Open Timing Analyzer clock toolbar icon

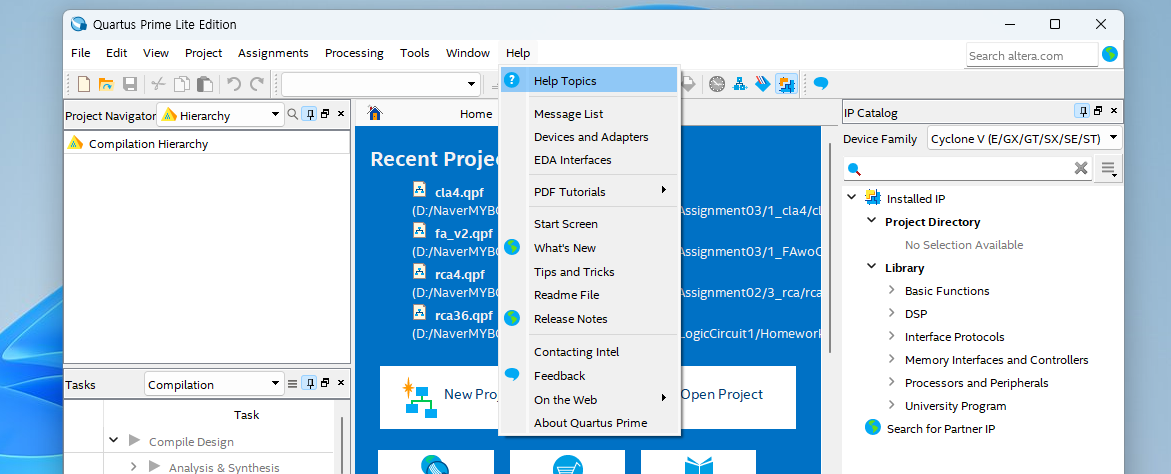pyautogui.click(x=717, y=84)
